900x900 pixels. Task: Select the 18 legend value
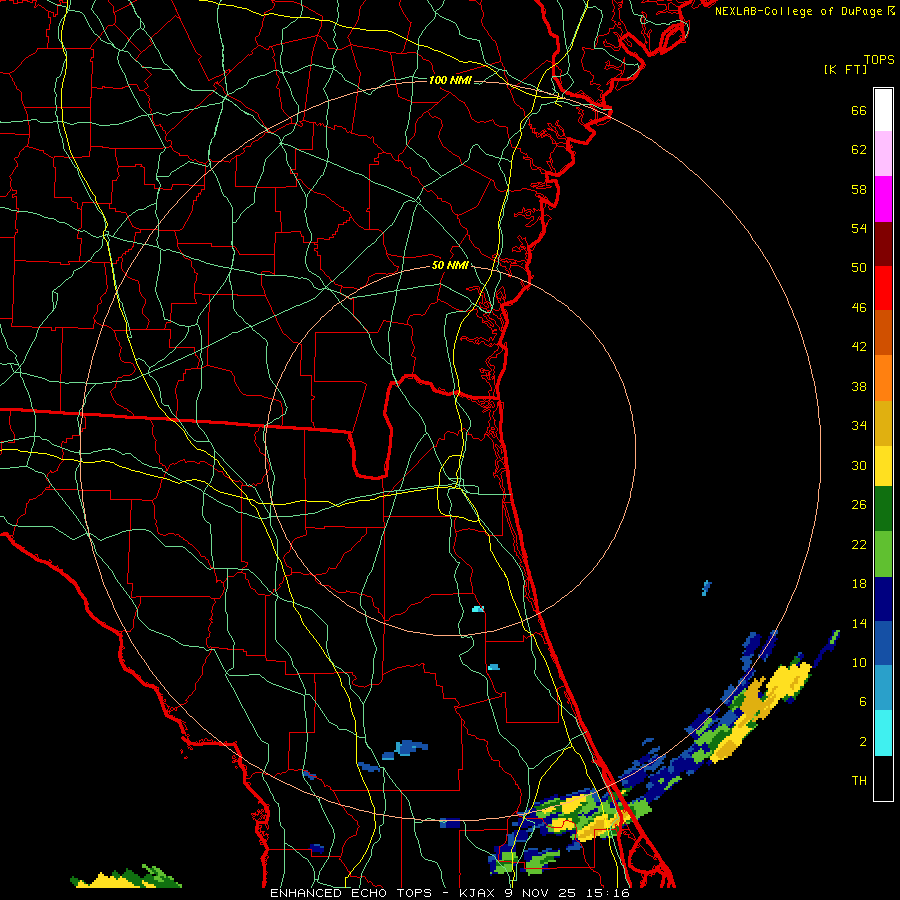point(859,584)
